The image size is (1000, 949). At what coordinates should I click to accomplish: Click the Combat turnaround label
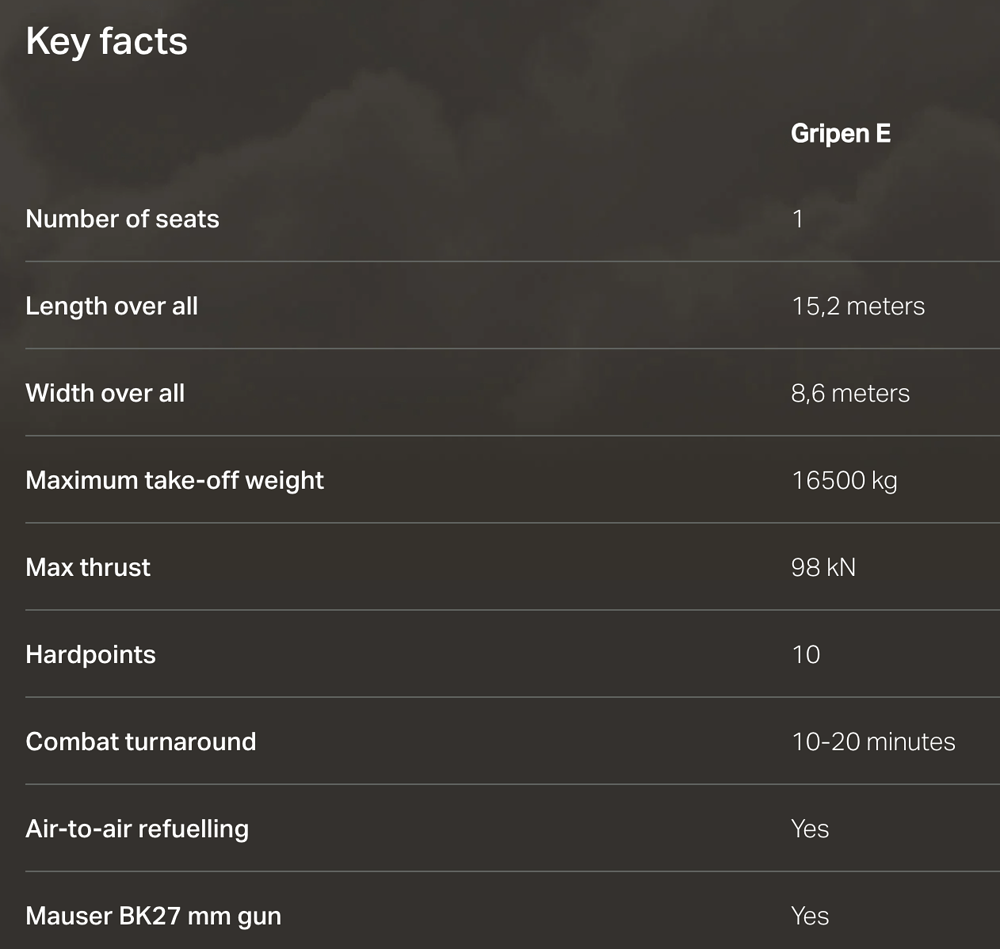pyautogui.click(x=141, y=742)
